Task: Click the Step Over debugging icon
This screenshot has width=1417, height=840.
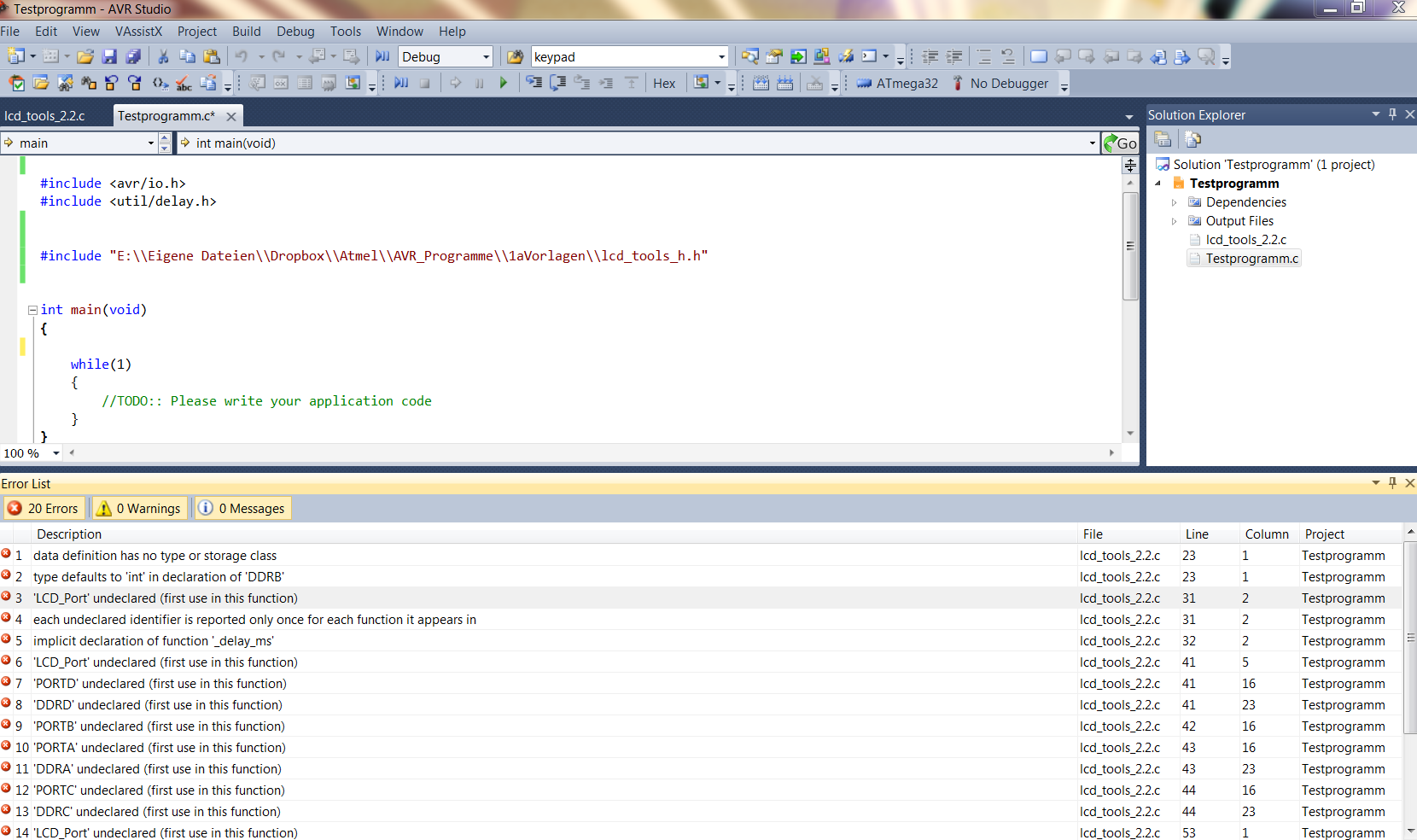Action: pos(557,83)
